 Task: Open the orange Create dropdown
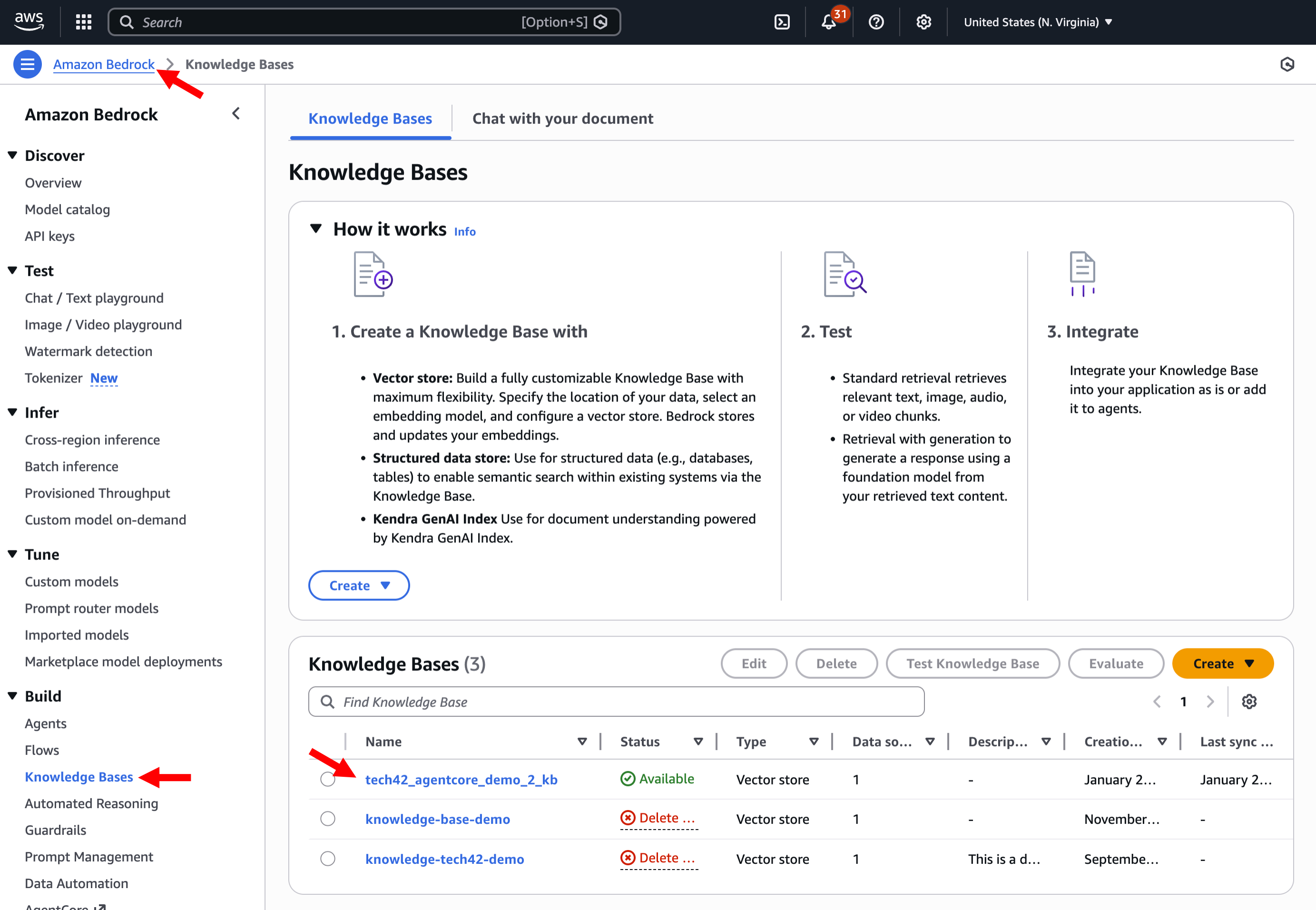click(x=1222, y=664)
